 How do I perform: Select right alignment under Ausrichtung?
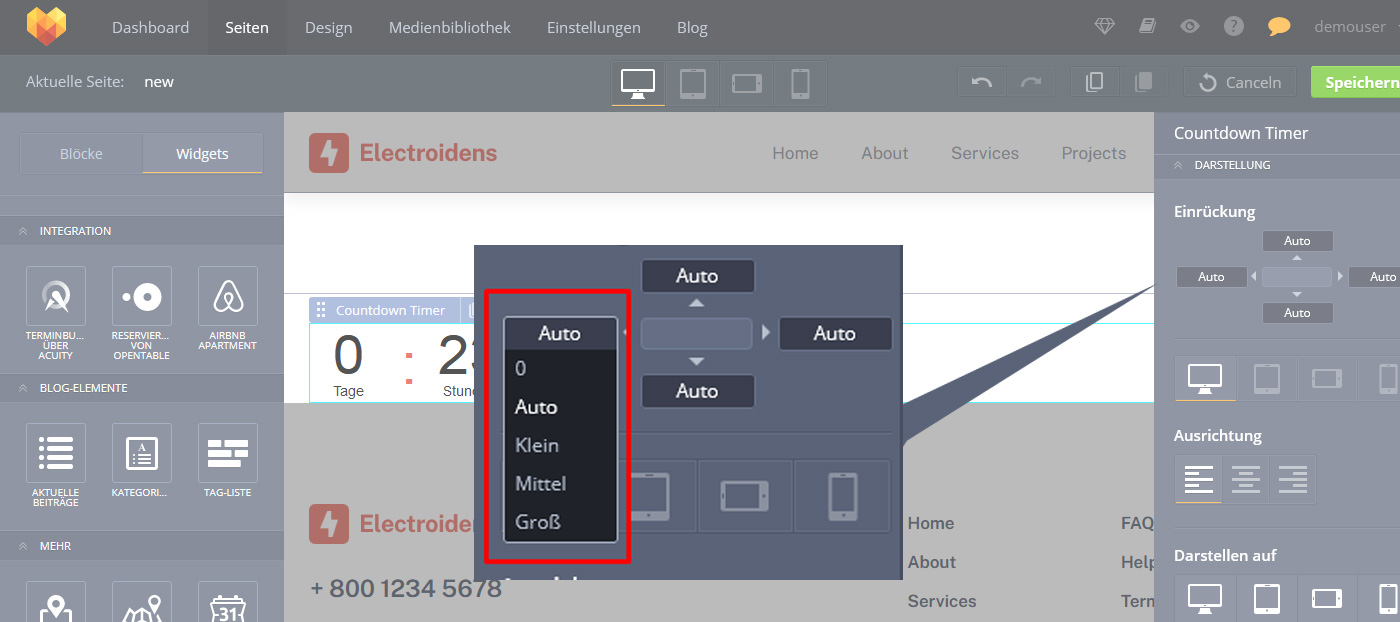tap(1293, 480)
